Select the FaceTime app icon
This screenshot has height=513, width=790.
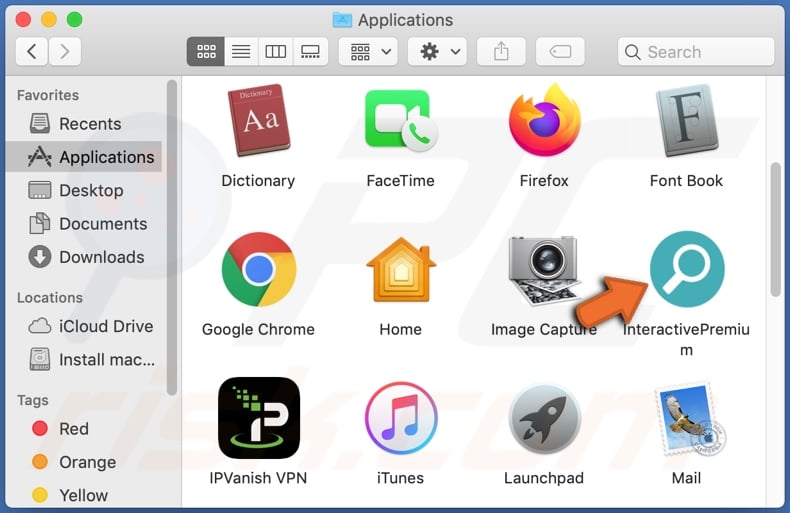tap(401, 121)
